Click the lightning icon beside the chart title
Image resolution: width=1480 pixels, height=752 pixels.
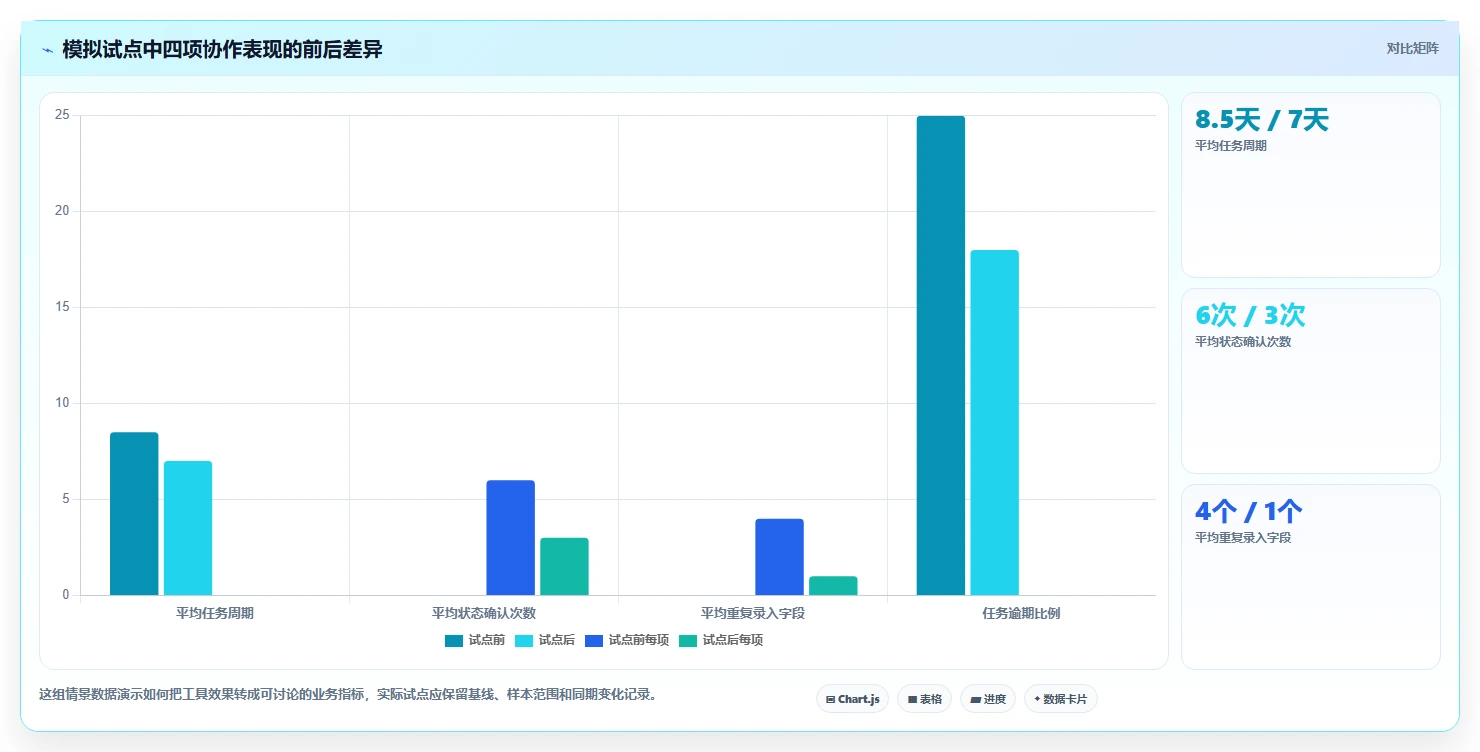pos(47,50)
